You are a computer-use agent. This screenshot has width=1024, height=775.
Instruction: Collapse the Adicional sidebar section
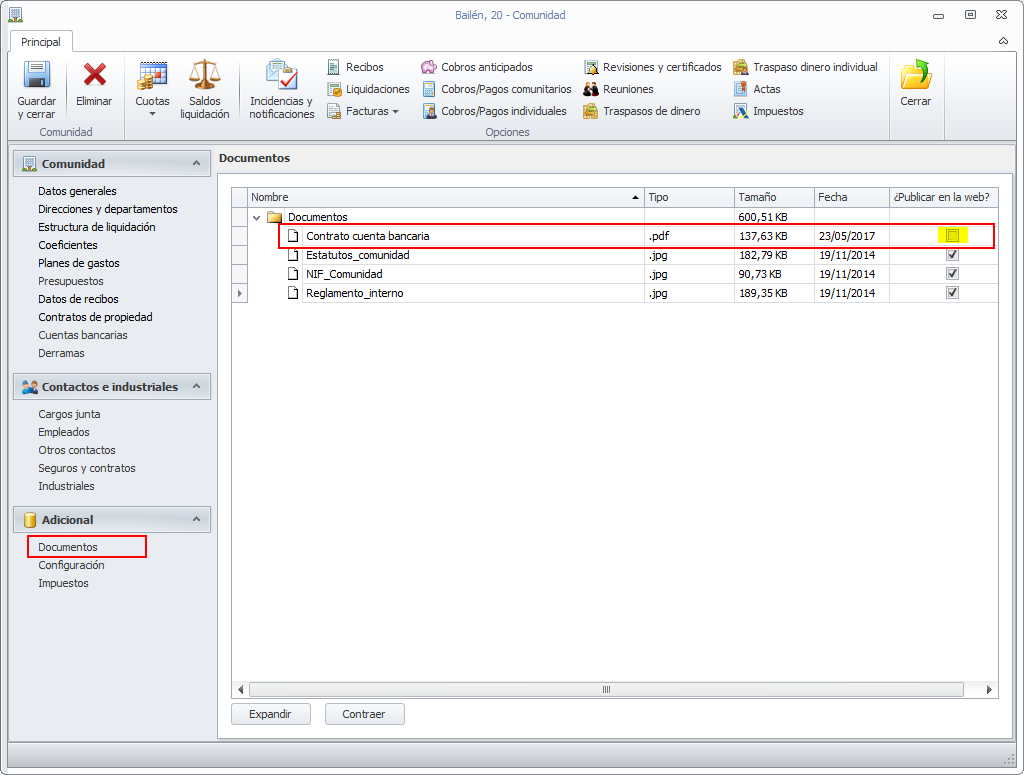click(197, 519)
